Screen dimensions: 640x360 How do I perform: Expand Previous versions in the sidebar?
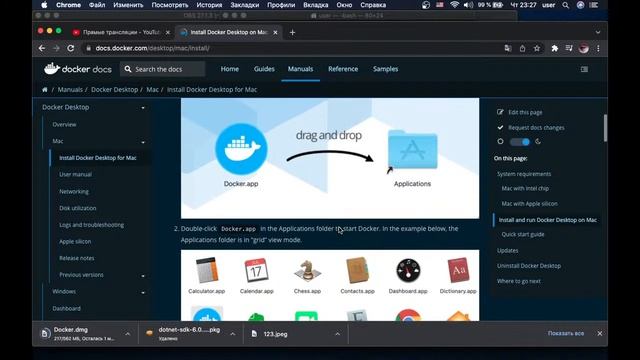tap(143, 276)
